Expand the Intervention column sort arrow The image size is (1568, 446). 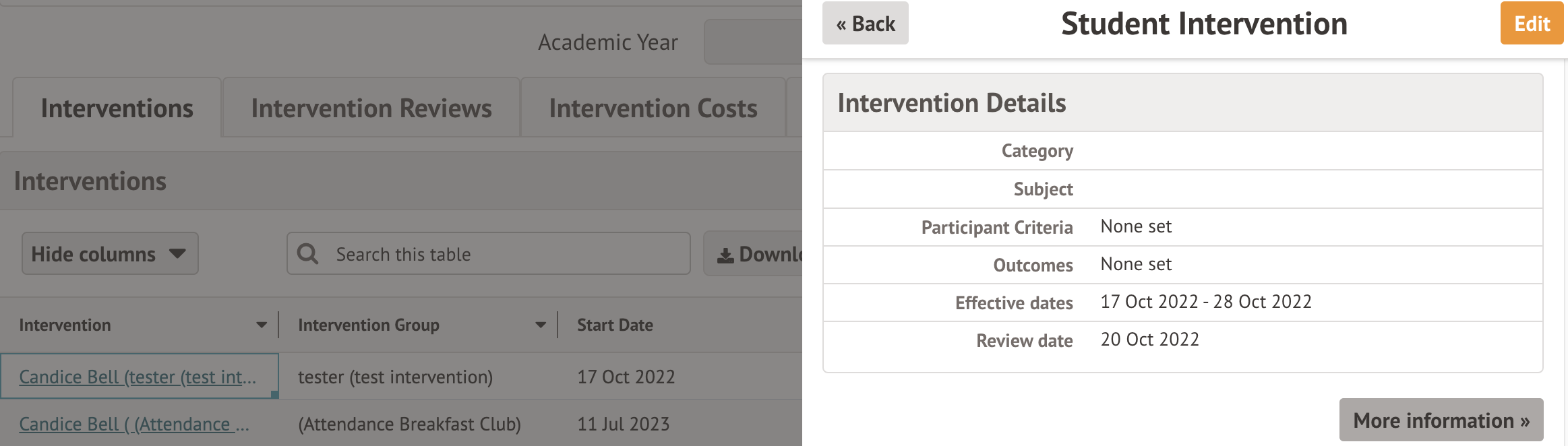[x=262, y=325]
